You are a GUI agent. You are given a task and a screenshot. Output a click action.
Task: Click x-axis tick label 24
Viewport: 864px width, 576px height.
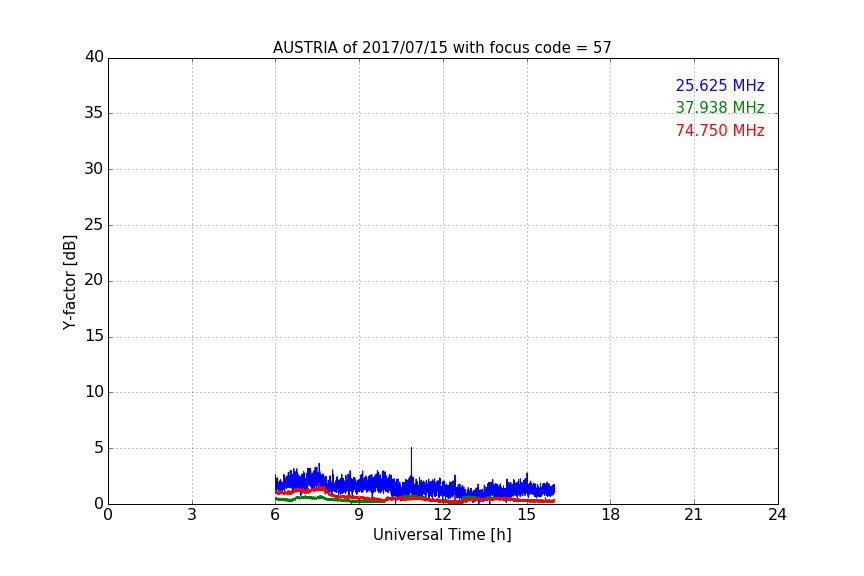(x=777, y=515)
